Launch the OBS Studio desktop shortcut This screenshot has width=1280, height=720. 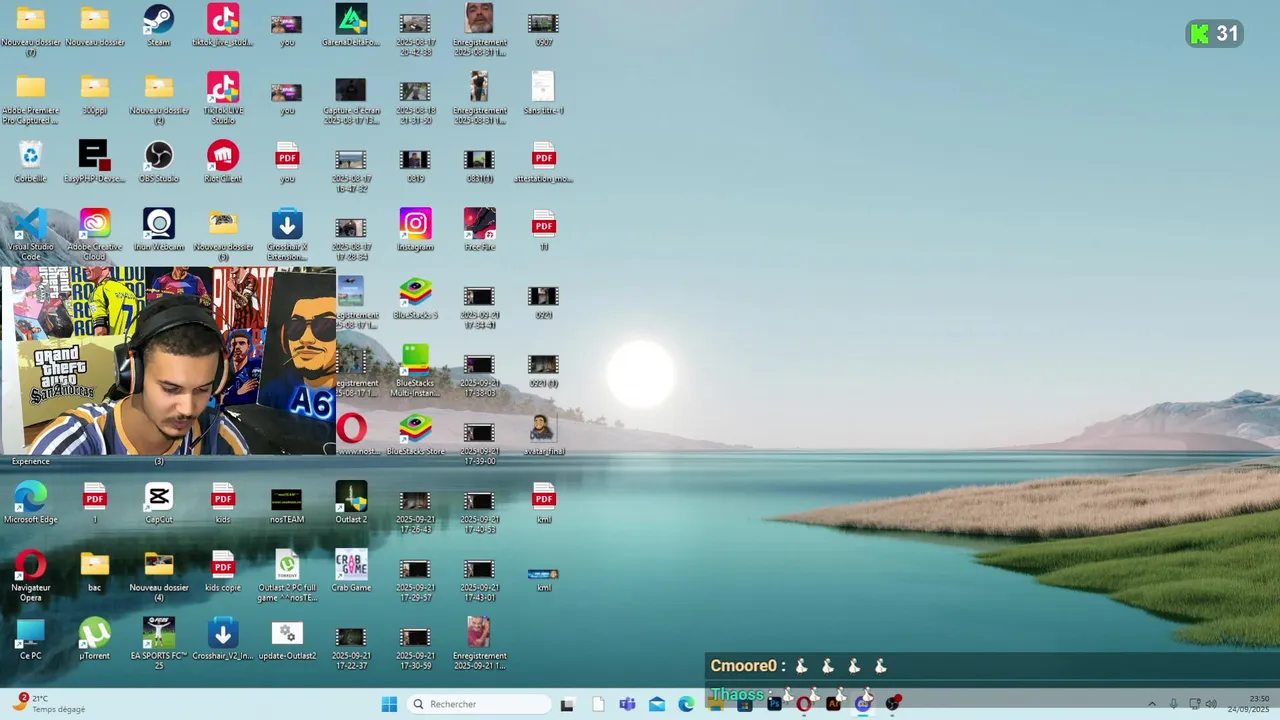[158, 161]
